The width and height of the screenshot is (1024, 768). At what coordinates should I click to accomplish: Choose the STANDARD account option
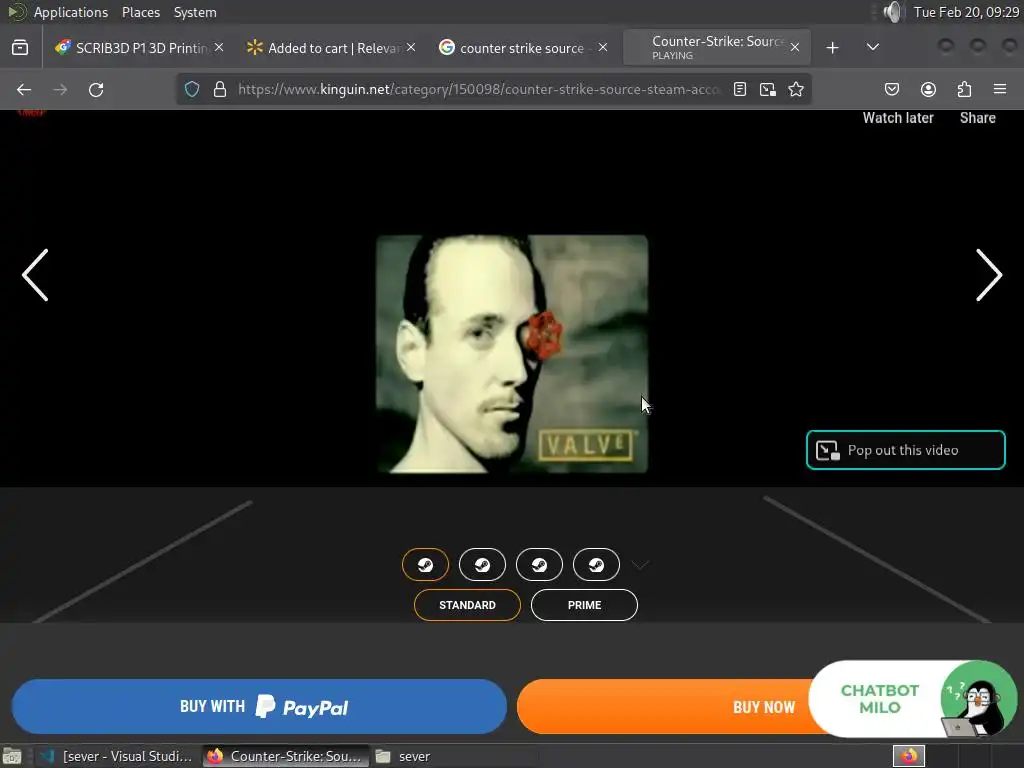pos(467,605)
